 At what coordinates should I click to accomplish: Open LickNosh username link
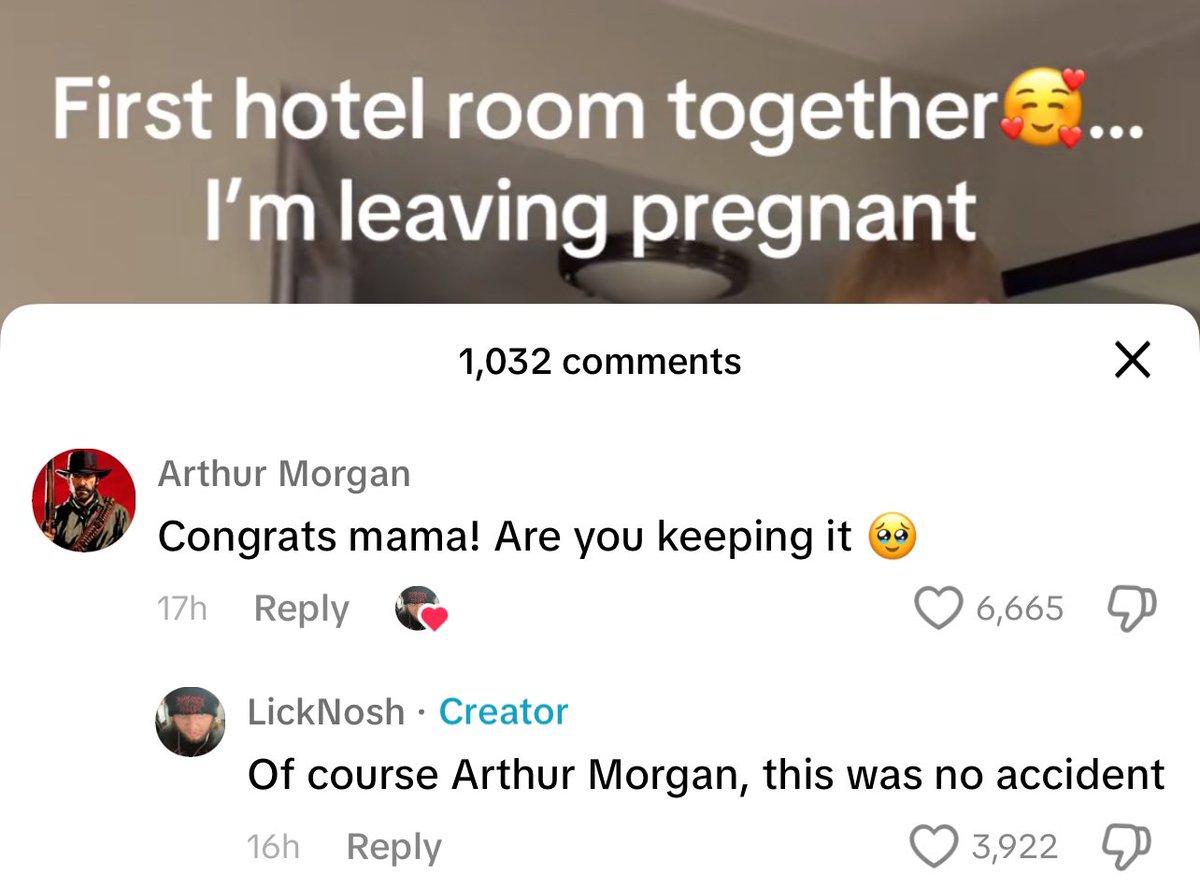pyautogui.click(x=326, y=711)
